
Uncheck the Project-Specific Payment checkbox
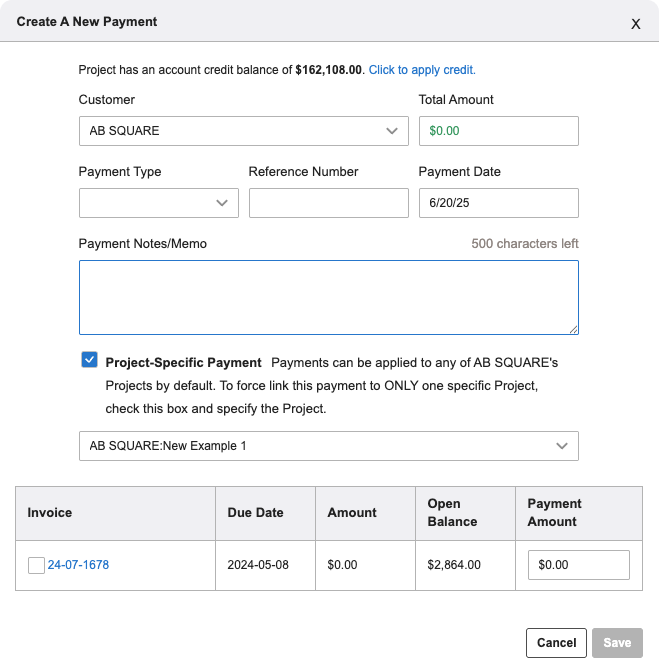pos(89,360)
